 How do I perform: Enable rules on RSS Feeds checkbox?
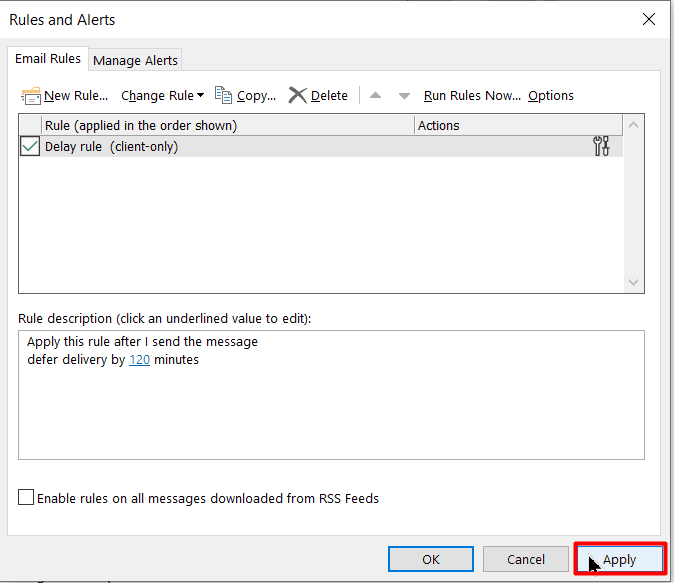26,498
